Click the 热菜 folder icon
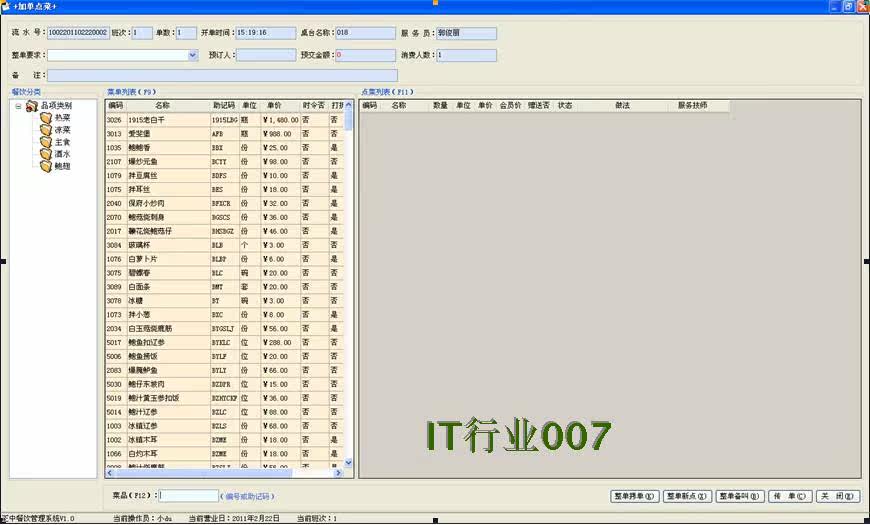 click(x=45, y=118)
